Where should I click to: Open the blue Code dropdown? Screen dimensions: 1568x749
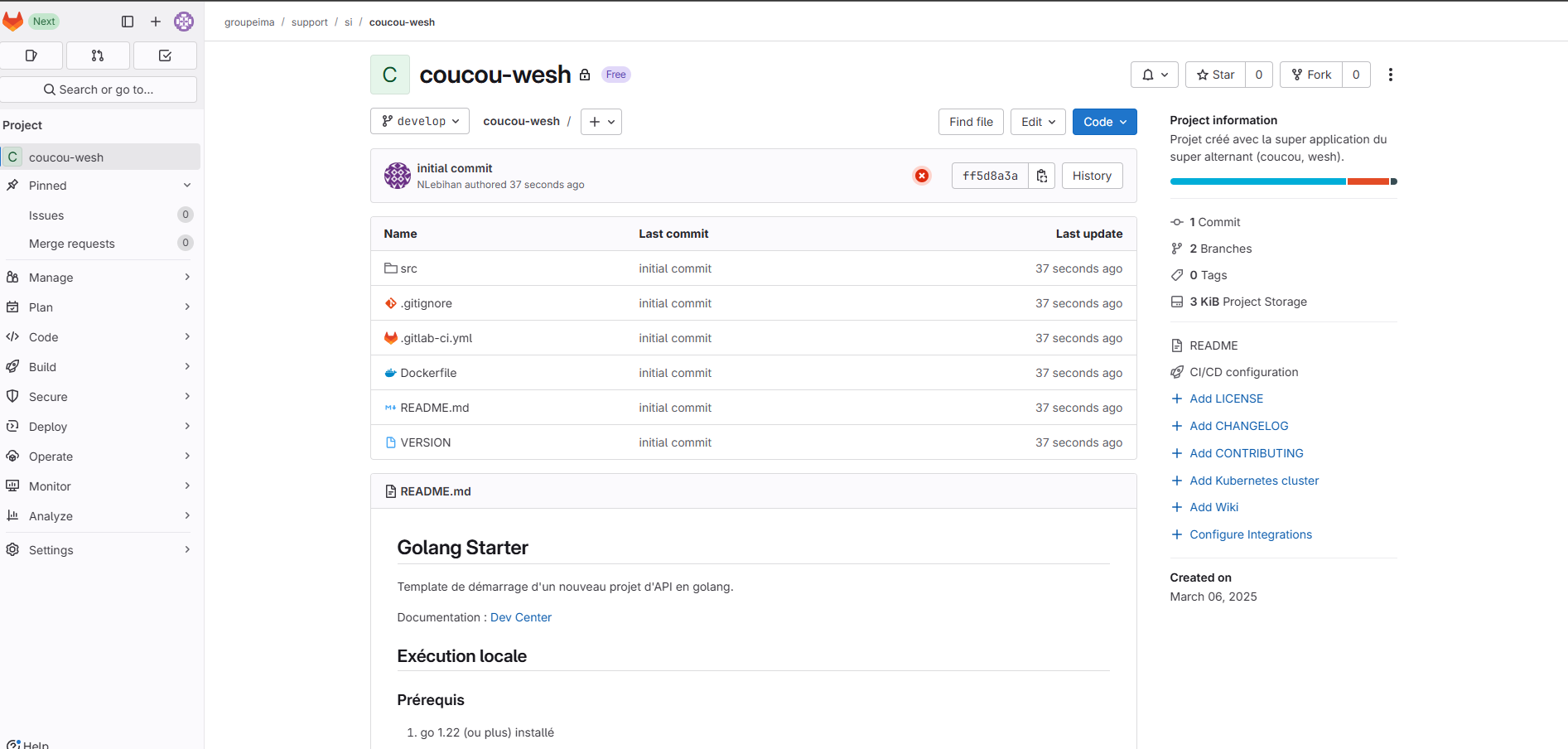coord(1104,122)
